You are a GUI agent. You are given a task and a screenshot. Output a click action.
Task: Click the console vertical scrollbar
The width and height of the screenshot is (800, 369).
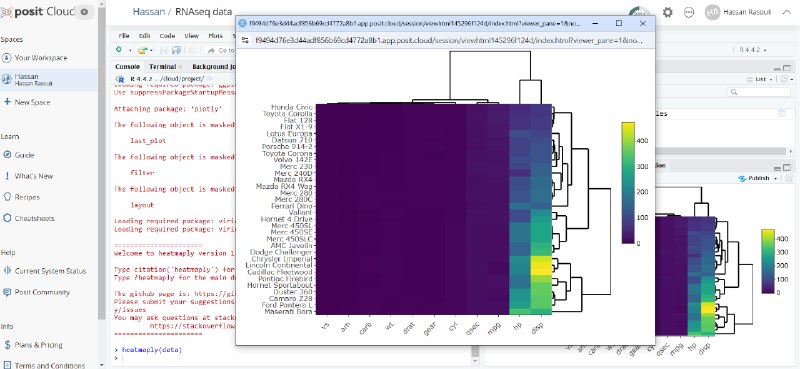pos(475,352)
